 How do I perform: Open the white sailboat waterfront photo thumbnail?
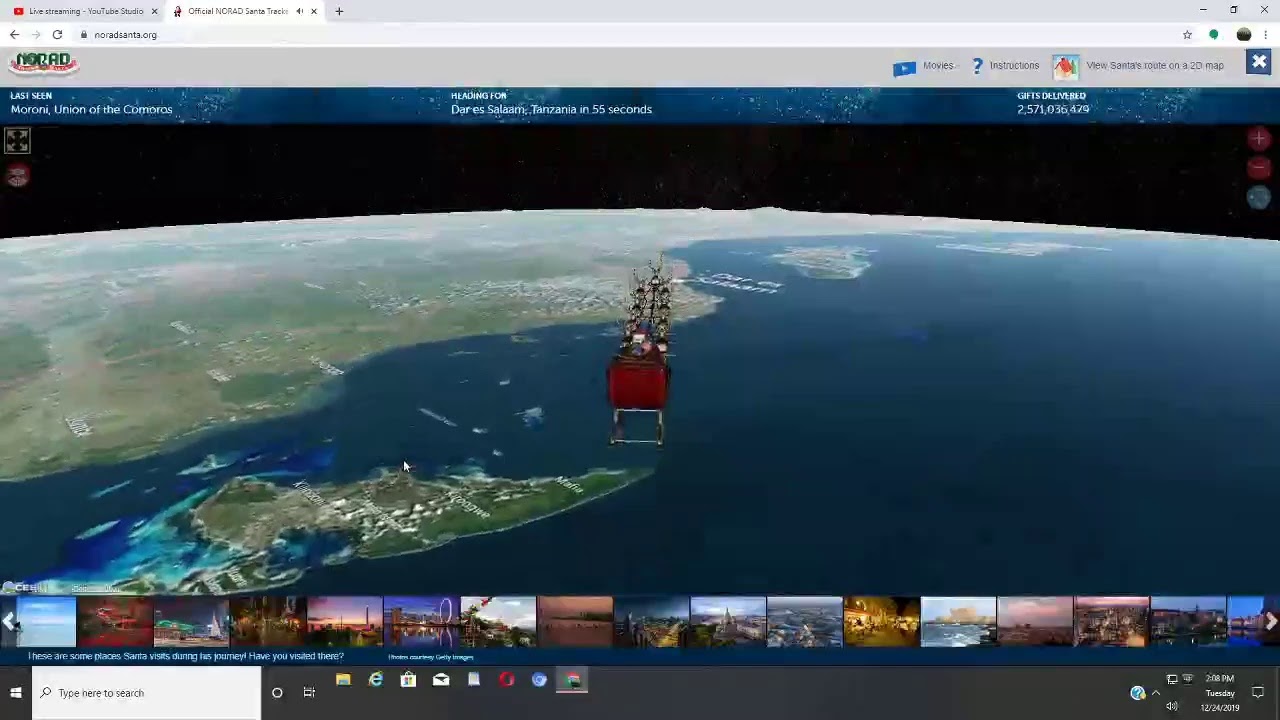point(191,622)
